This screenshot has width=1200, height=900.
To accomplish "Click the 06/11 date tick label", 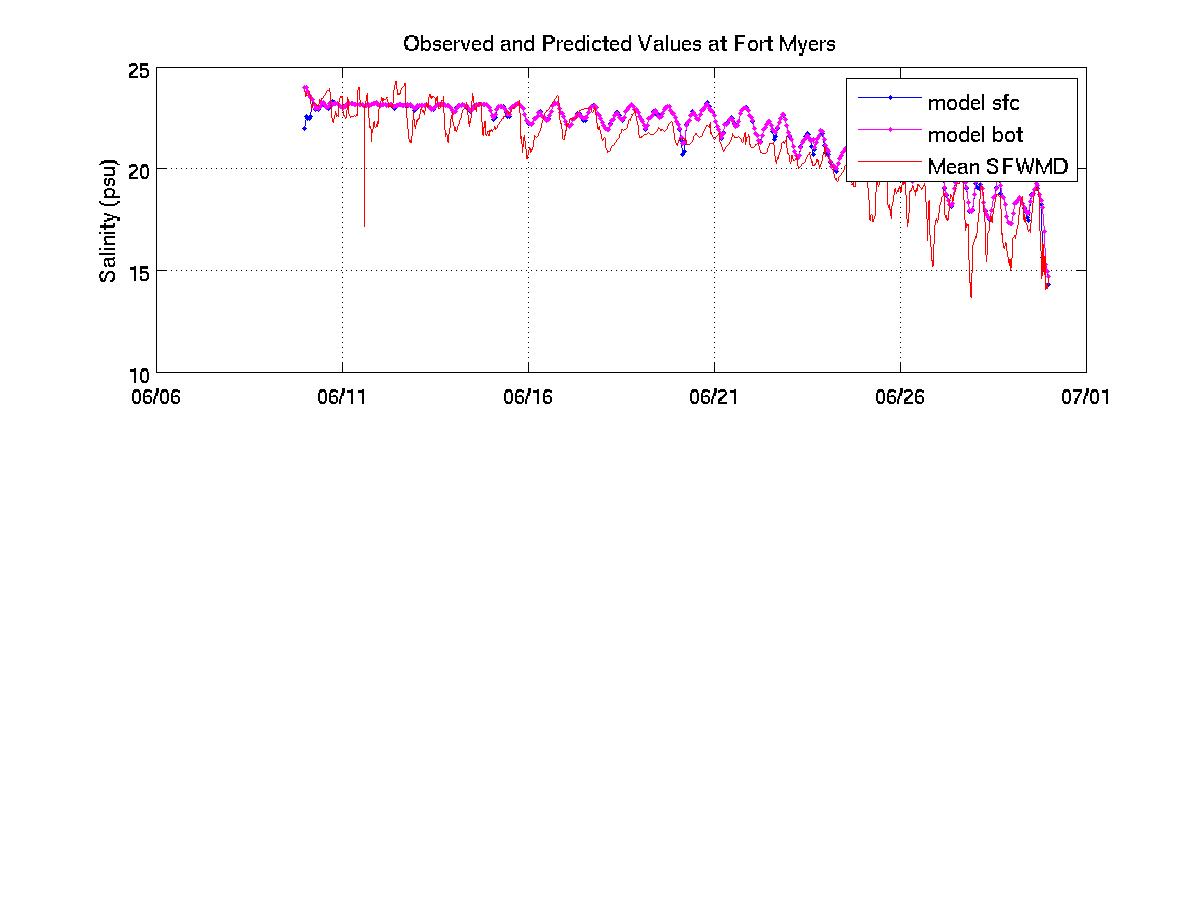I will click(342, 396).
